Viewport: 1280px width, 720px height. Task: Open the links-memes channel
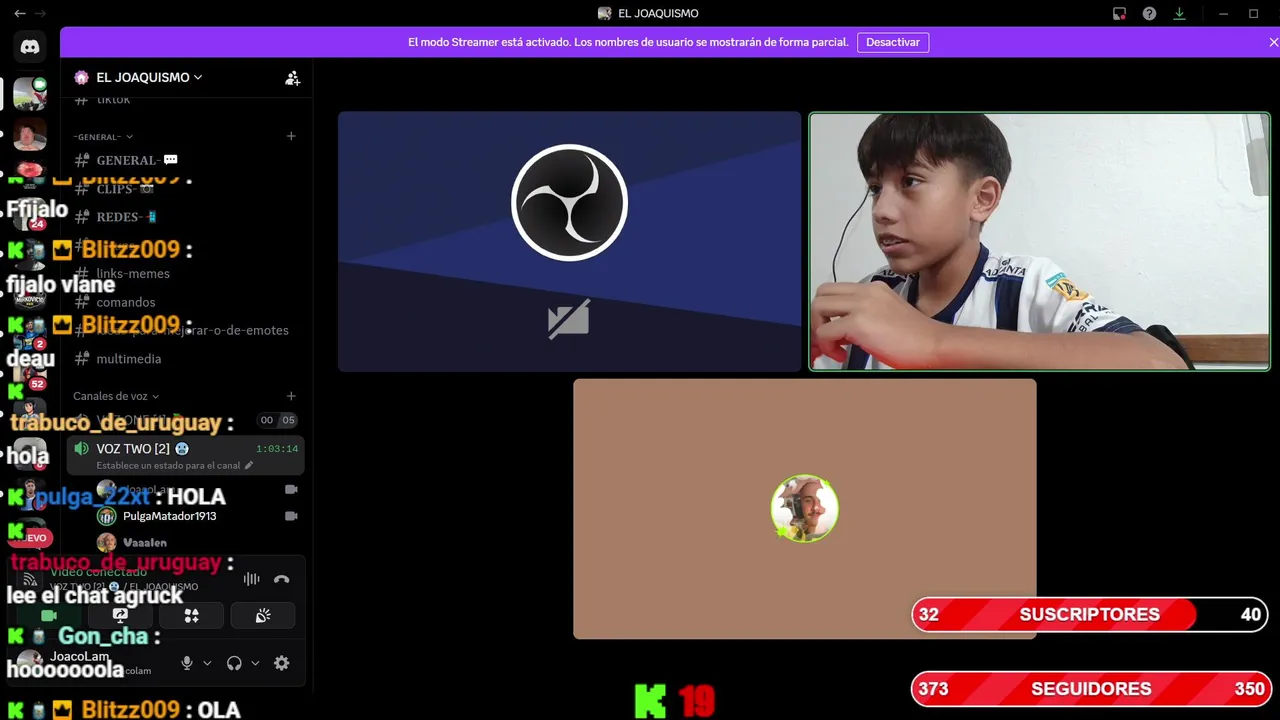(x=186, y=273)
